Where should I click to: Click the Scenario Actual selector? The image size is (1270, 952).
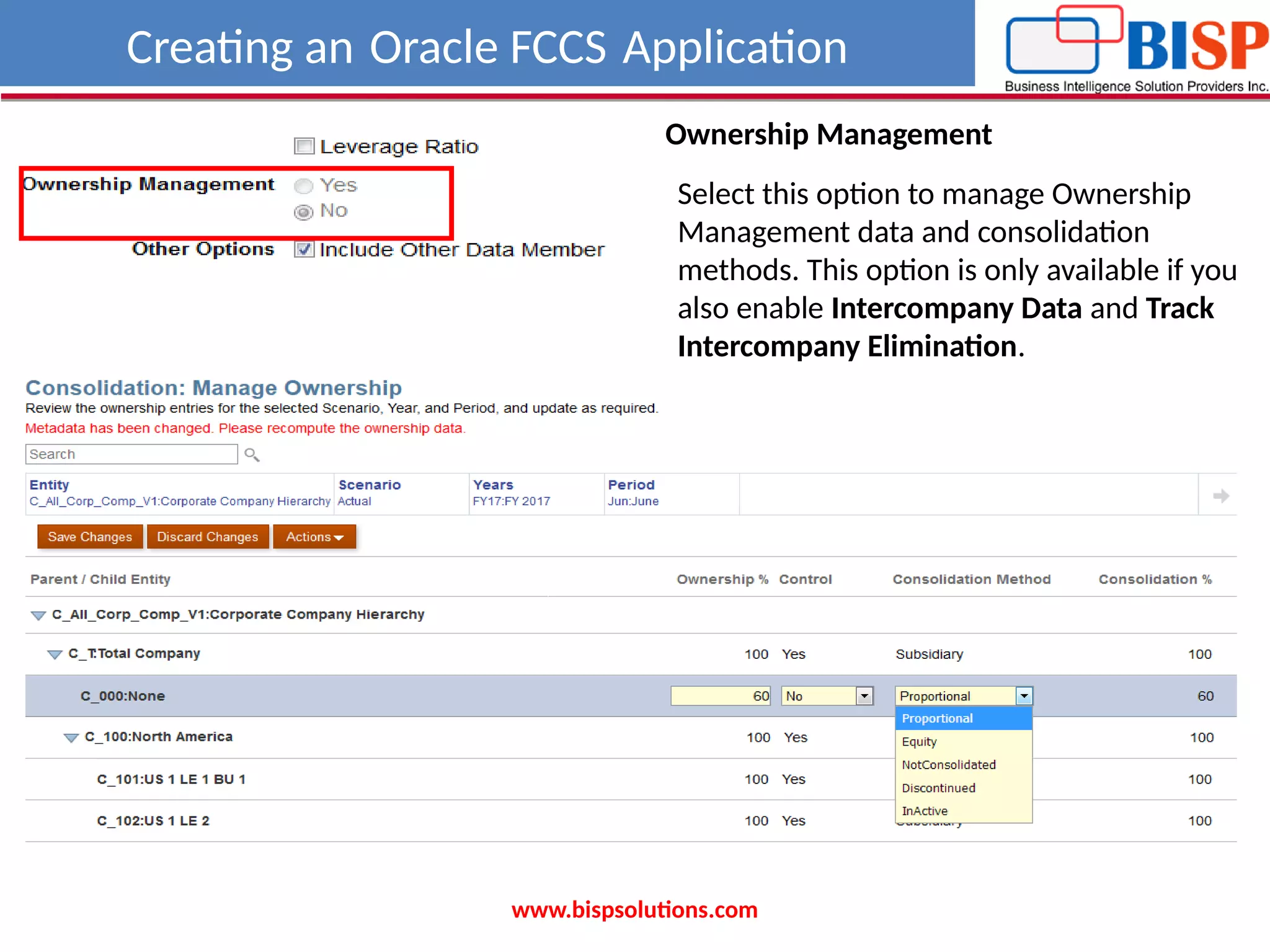coord(401,493)
